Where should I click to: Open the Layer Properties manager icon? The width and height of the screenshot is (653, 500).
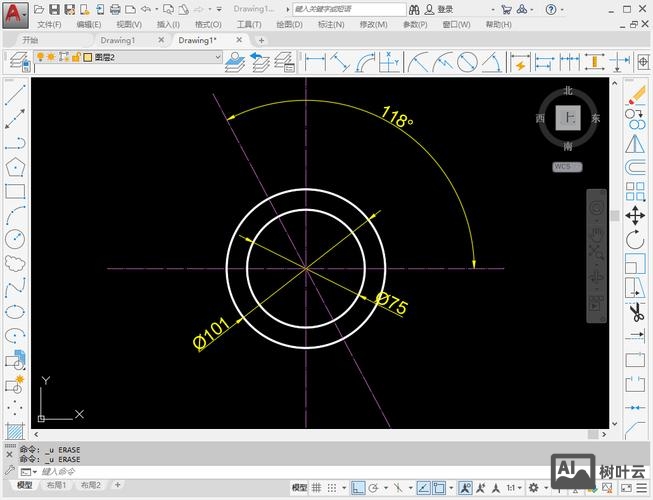[x=17, y=62]
